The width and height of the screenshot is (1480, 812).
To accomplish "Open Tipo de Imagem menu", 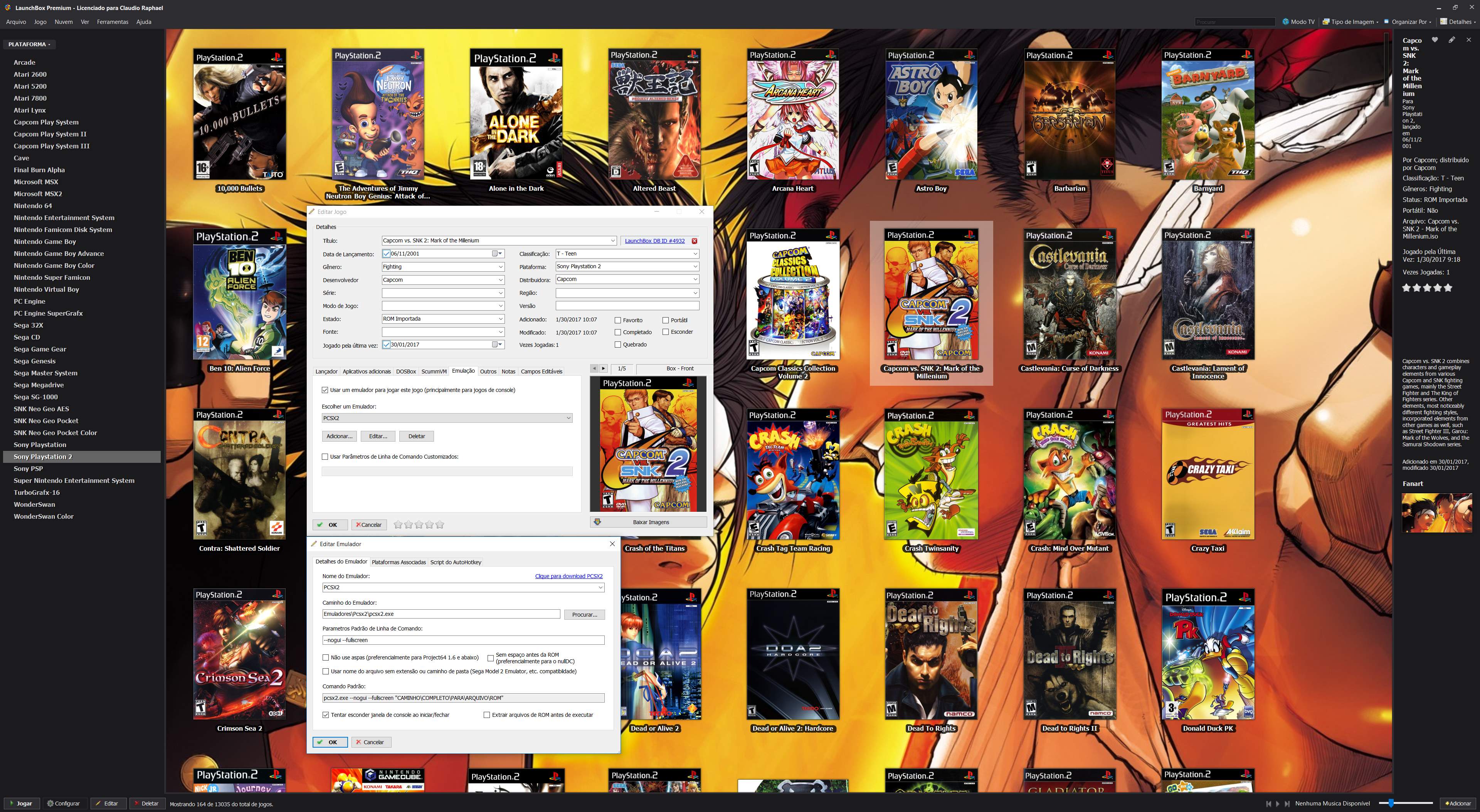I will [1350, 22].
